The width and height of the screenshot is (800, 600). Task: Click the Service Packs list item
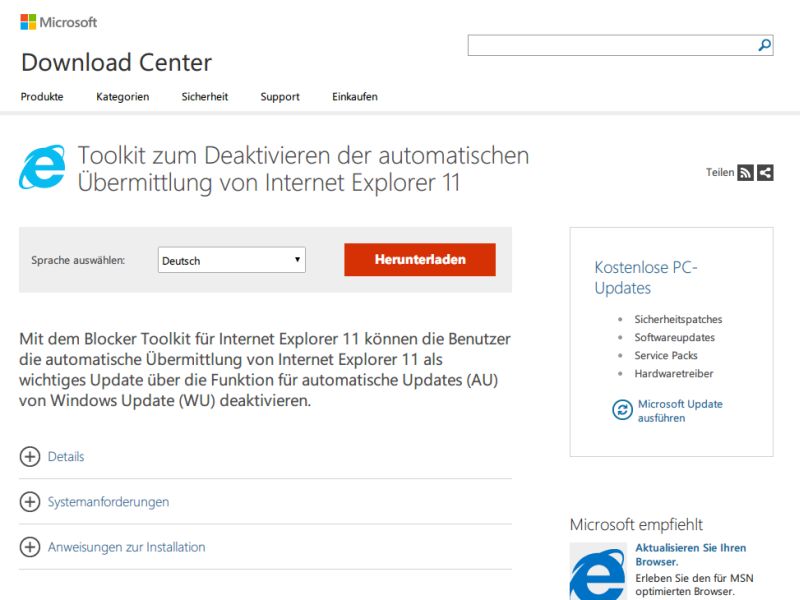click(x=666, y=356)
